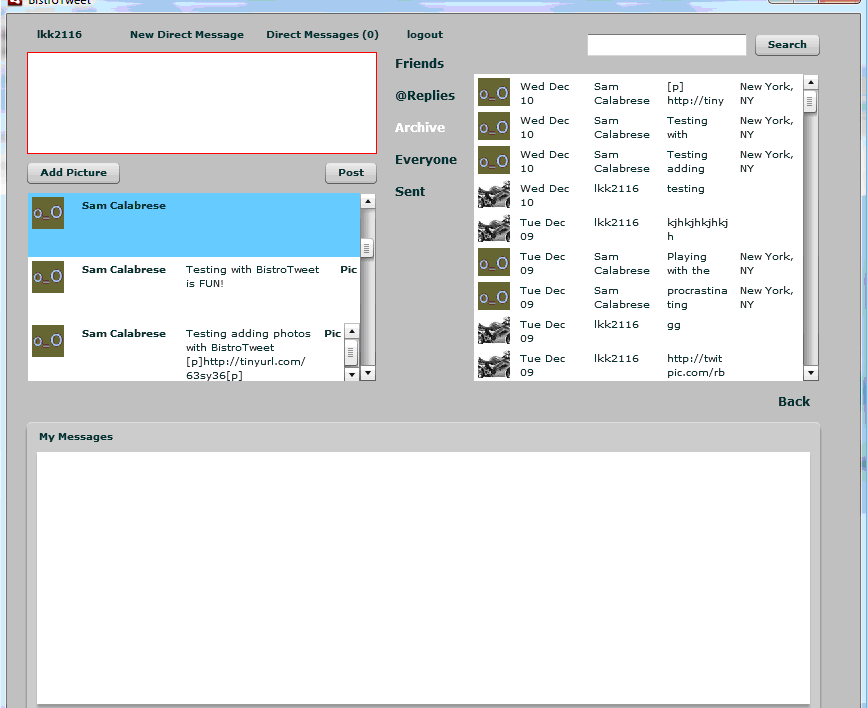Click '[p] http://tiny' tweet text
Viewport: 867px width, 708px height.
tap(695, 93)
